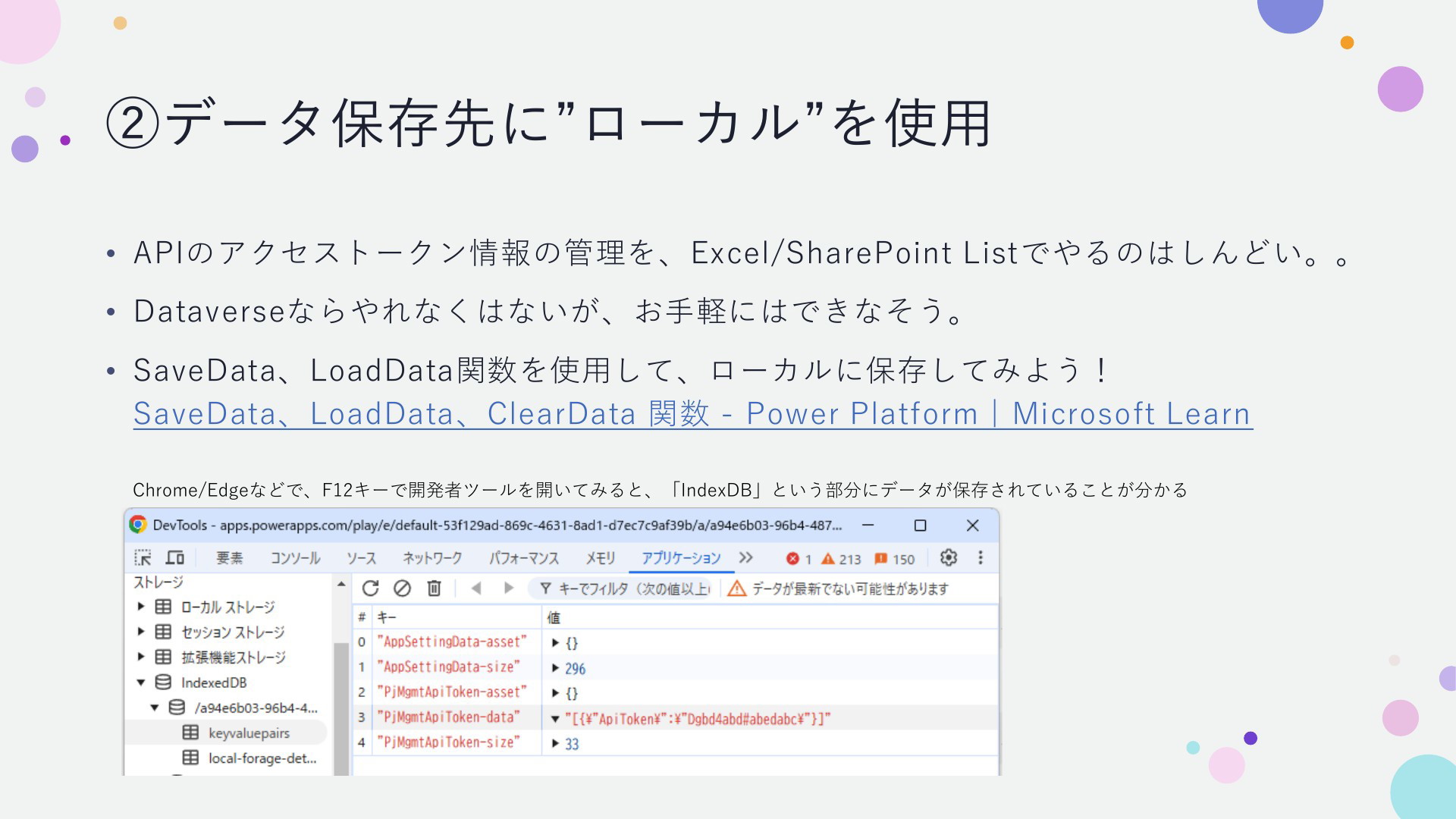Expand the PjMgmtApiToken-size value 33
The width and height of the screenshot is (1456, 819).
pyautogui.click(x=555, y=744)
